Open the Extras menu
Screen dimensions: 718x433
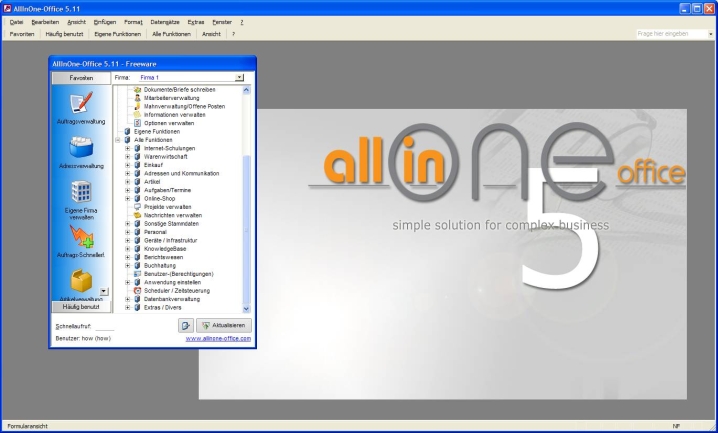(195, 21)
